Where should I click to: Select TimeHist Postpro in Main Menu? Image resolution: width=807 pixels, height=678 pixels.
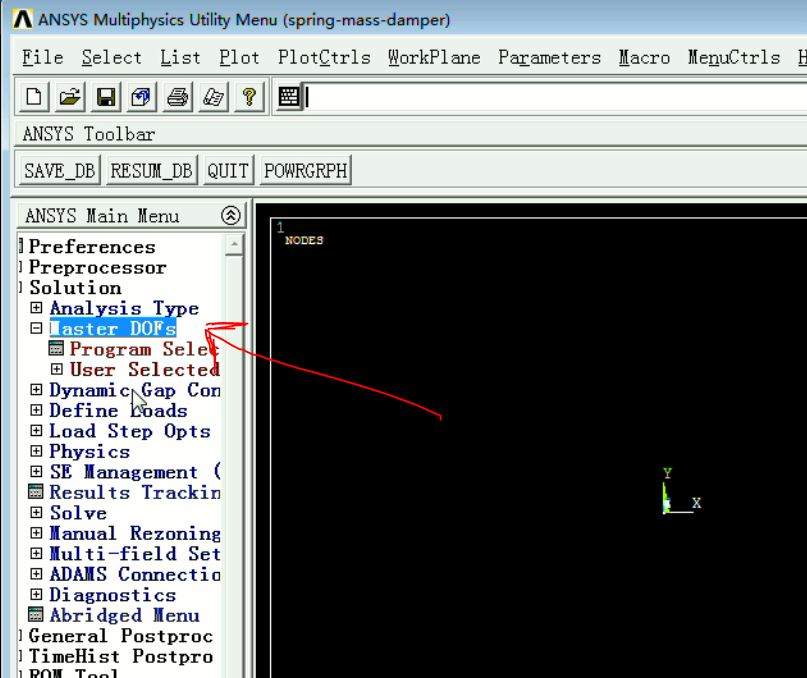pos(120,656)
